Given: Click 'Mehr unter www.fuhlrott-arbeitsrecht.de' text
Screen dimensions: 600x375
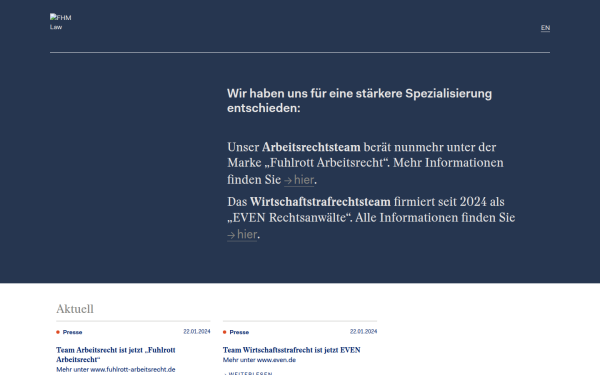Looking at the screenshot, I should [116, 369].
